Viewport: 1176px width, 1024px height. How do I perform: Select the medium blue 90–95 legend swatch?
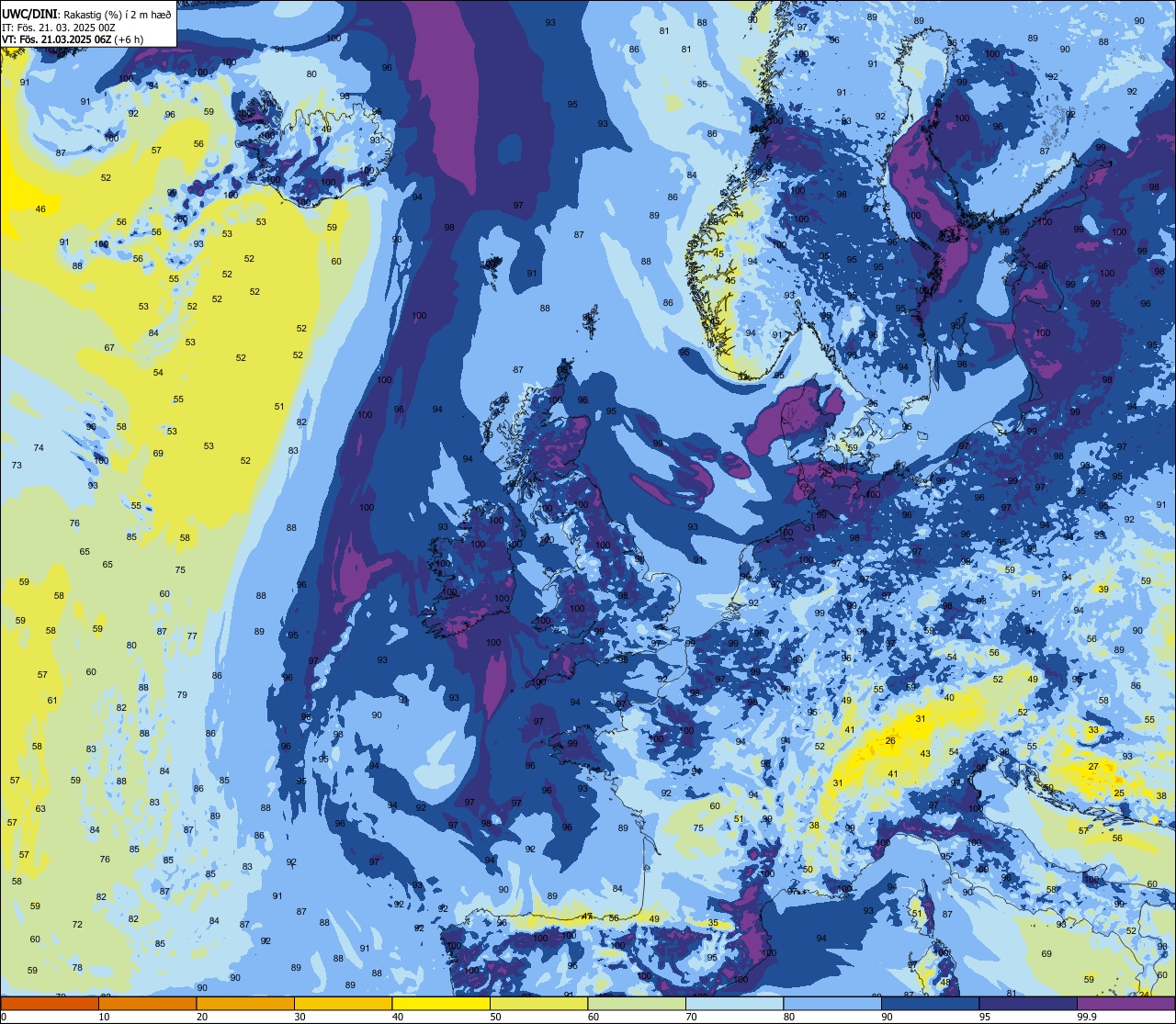tap(930, 1003)
